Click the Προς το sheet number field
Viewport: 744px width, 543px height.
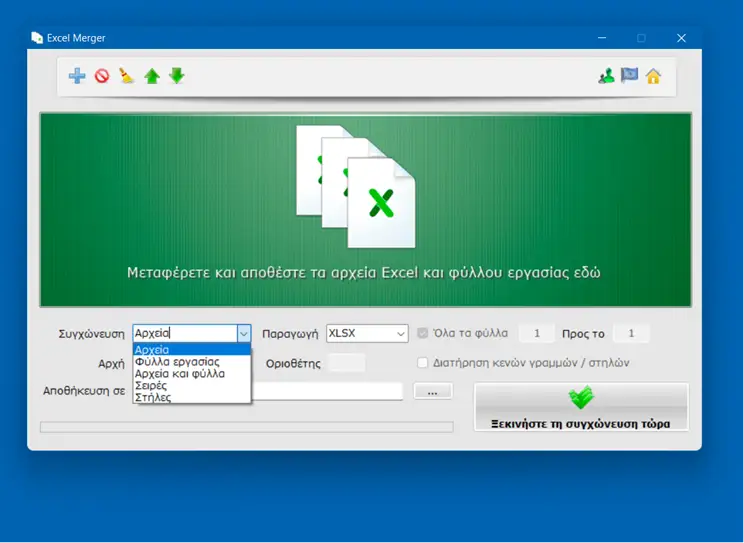coord(631,334)
